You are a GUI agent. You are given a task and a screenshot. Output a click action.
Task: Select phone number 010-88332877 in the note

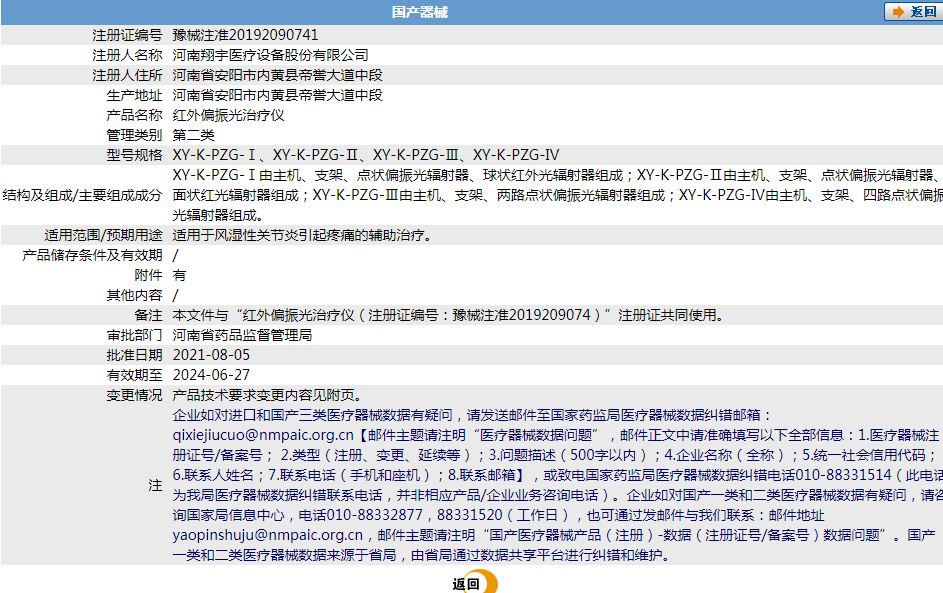point(375,515)
